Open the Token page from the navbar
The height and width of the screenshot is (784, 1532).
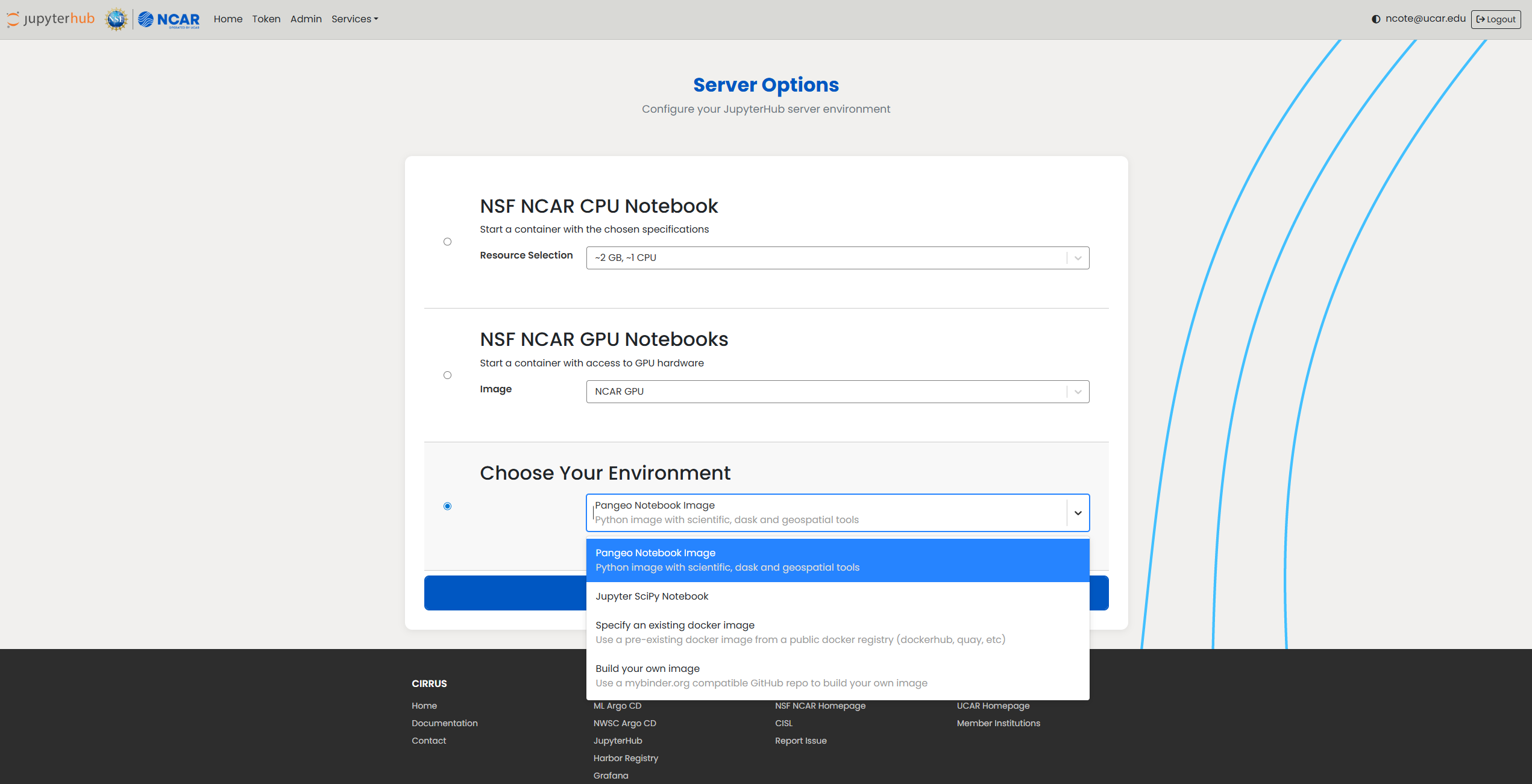[x=266, y=19]
